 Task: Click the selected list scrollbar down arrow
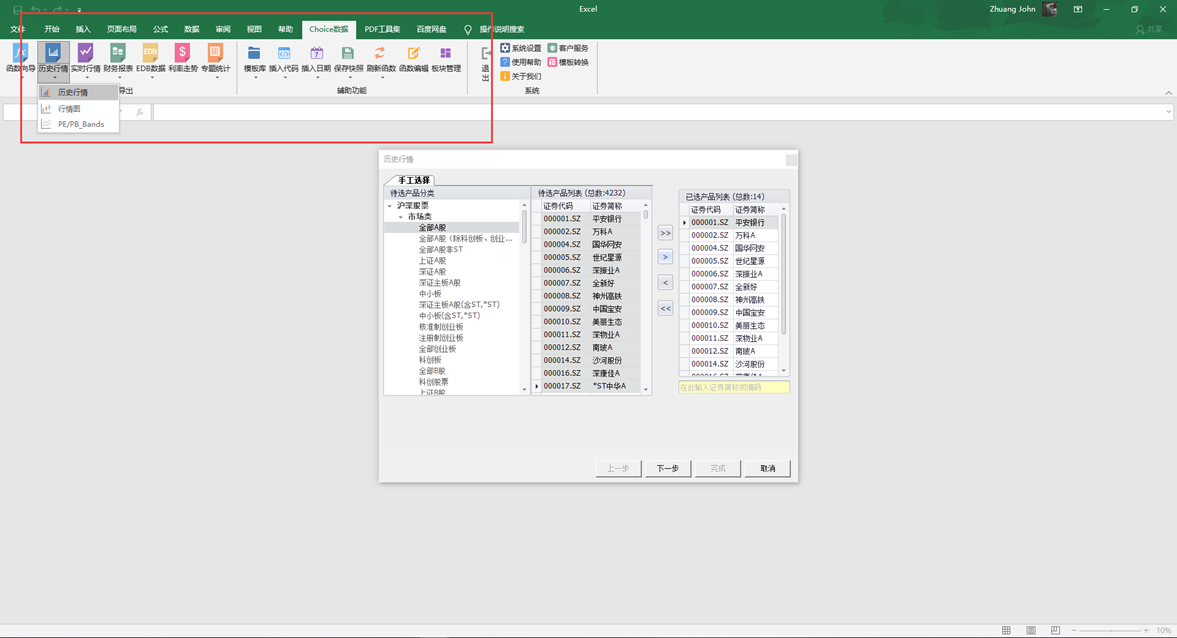coord(784,371)
